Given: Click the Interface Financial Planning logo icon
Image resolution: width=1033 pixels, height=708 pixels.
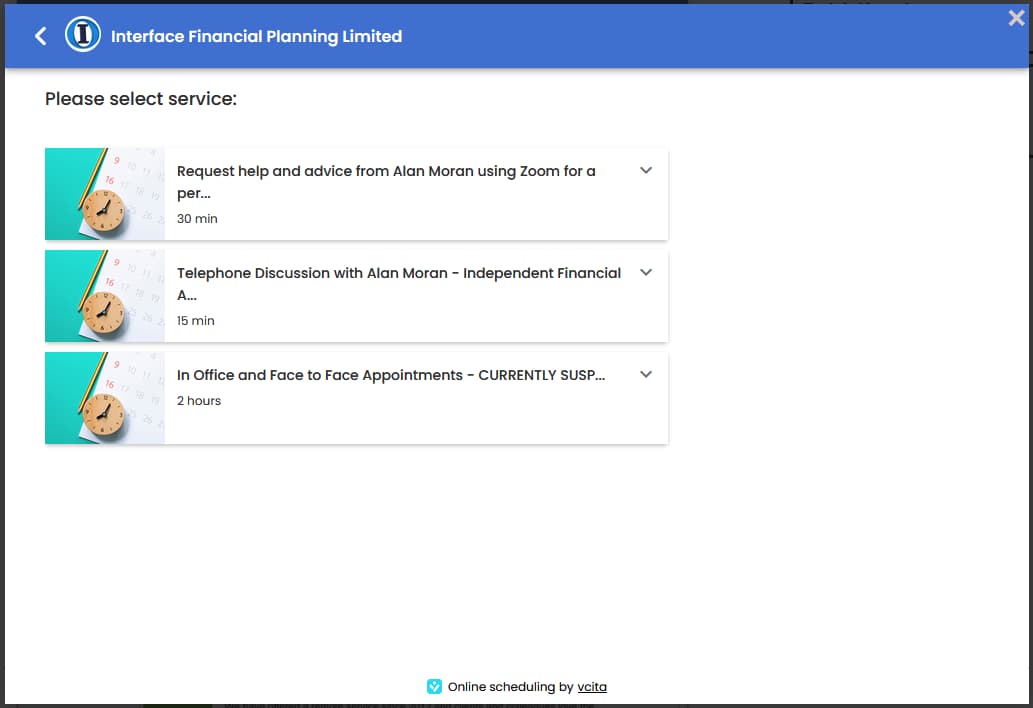Looking at the screenshot, I should click(83, 36).
